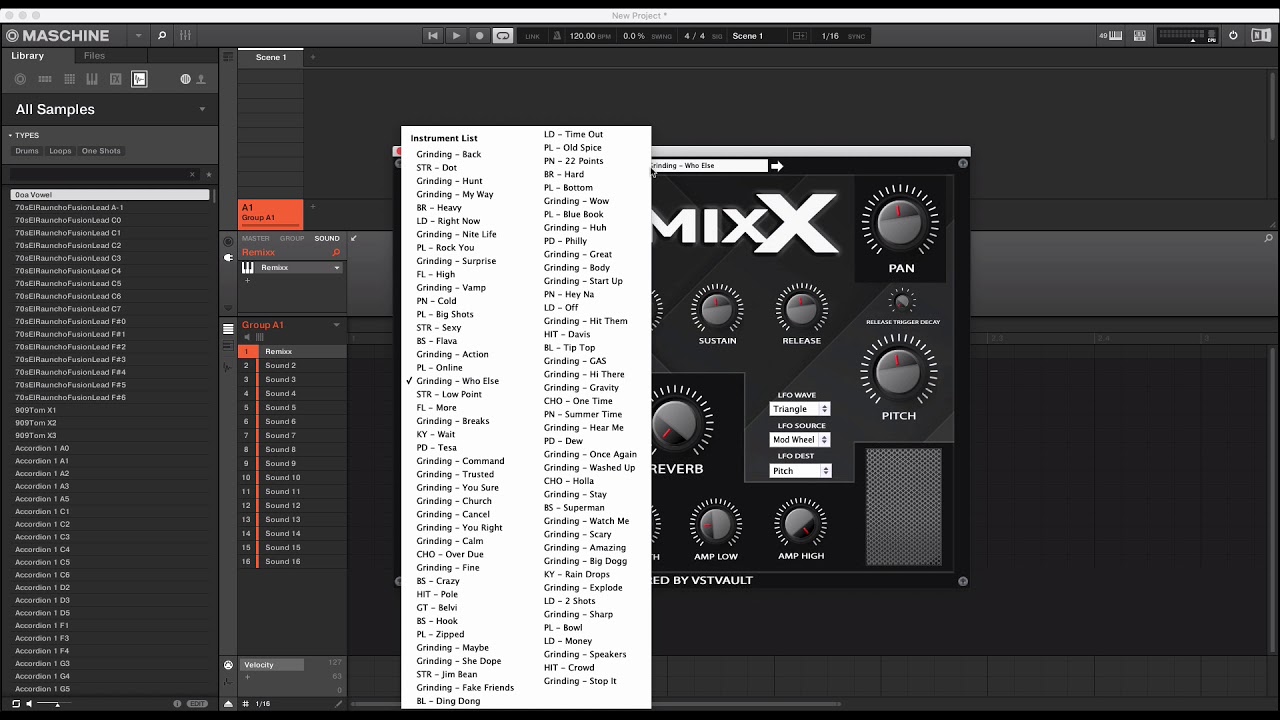Select the Sounds grid icon in Library

[x=69, y=79]
